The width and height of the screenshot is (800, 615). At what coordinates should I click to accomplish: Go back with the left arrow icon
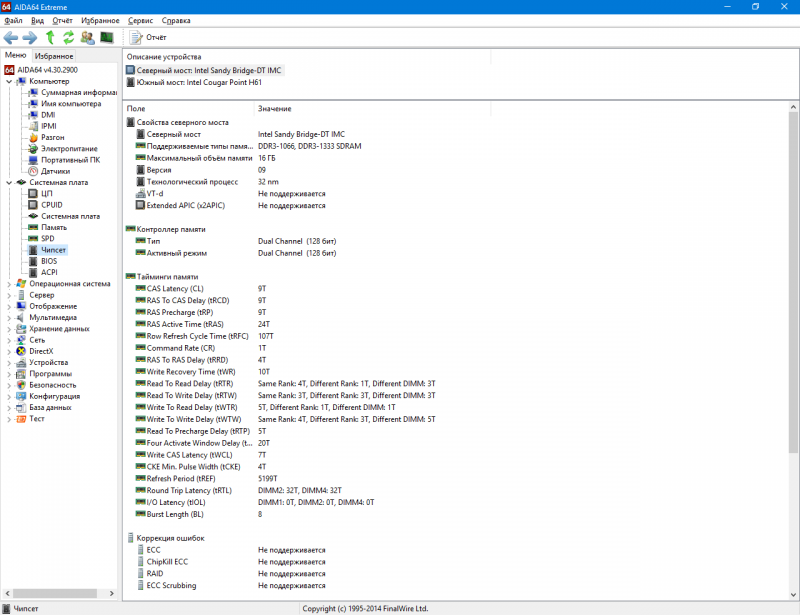11,37
